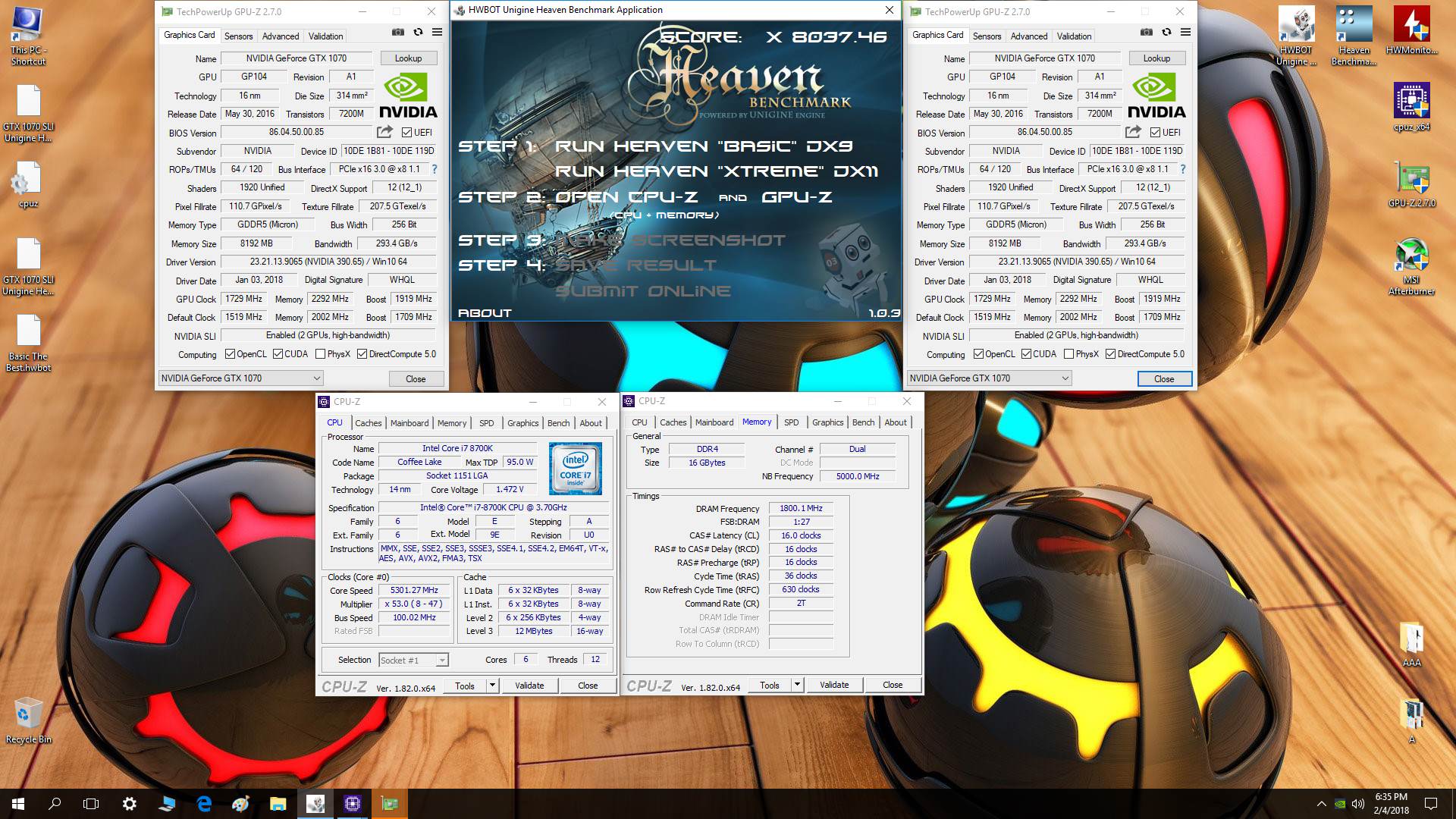This screenshot has height=819, width=1456.
Task: Open the This PC shortcut desktop icon
Action: click(x=28, y=36)
